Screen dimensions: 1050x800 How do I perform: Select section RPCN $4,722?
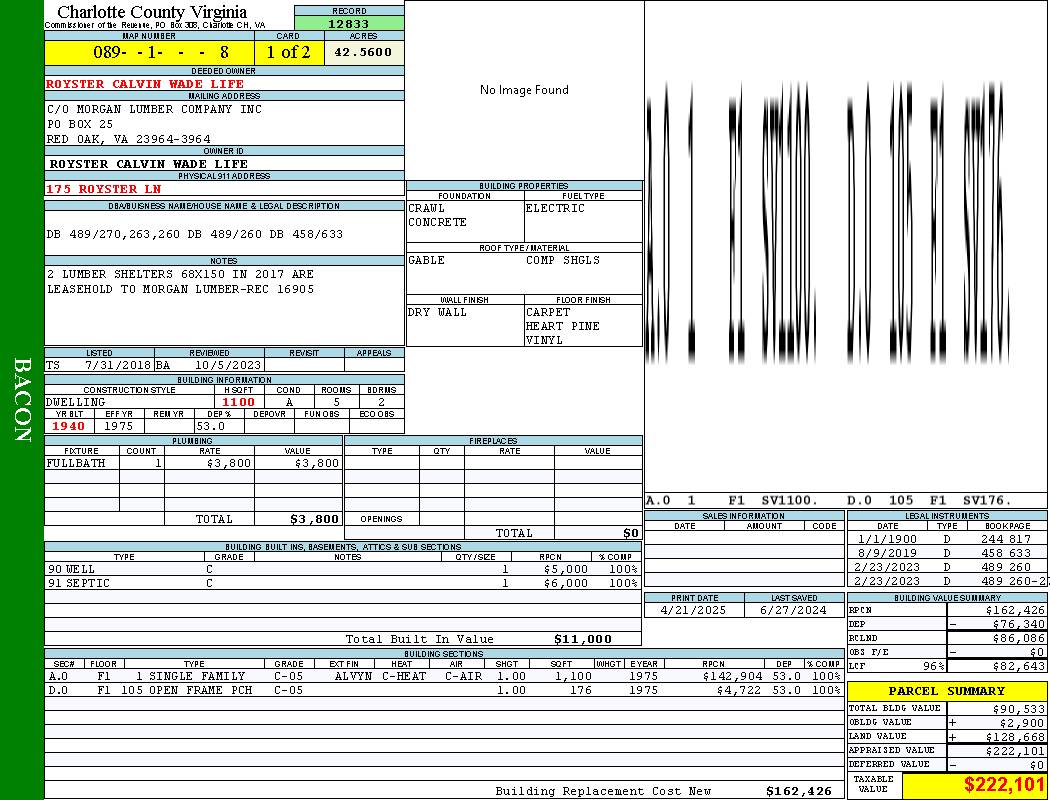pos(739,690)
